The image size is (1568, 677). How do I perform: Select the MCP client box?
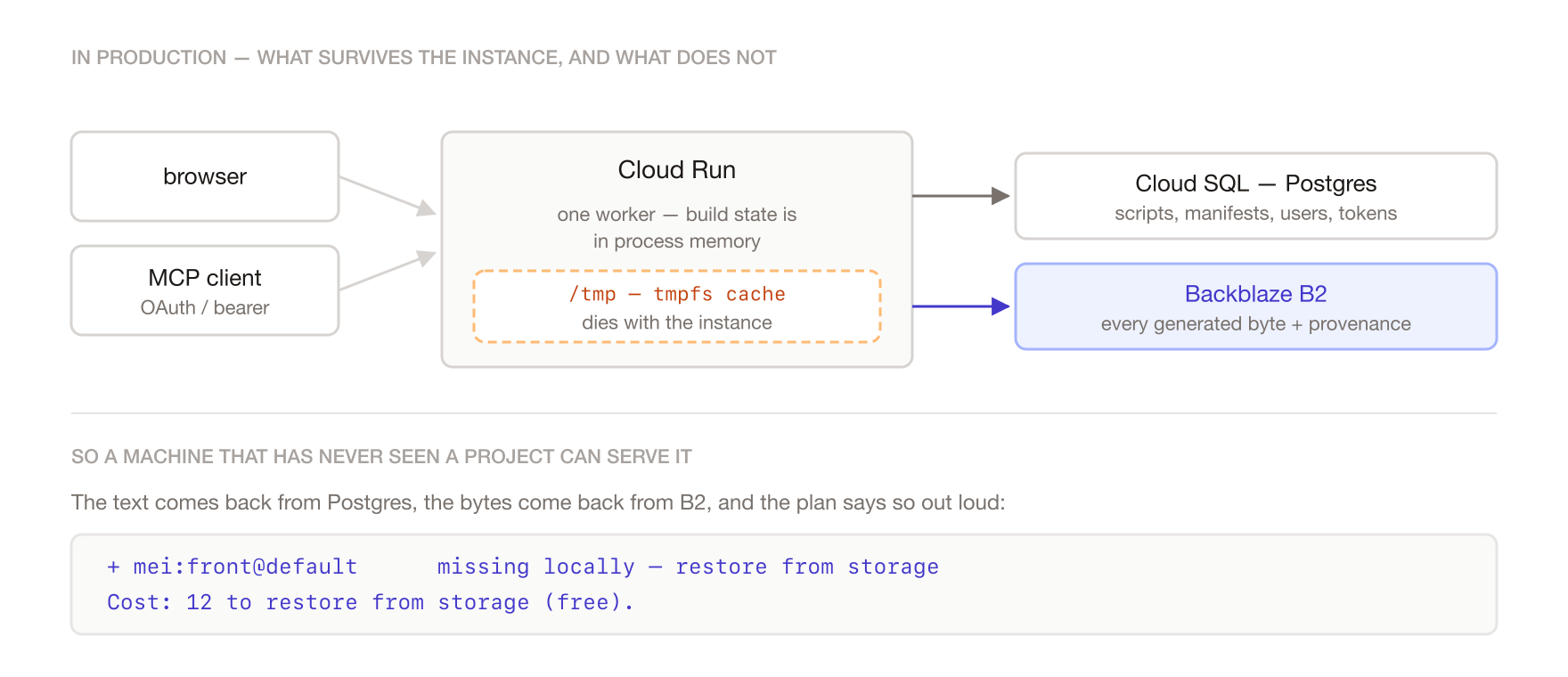tap(205, 290)
